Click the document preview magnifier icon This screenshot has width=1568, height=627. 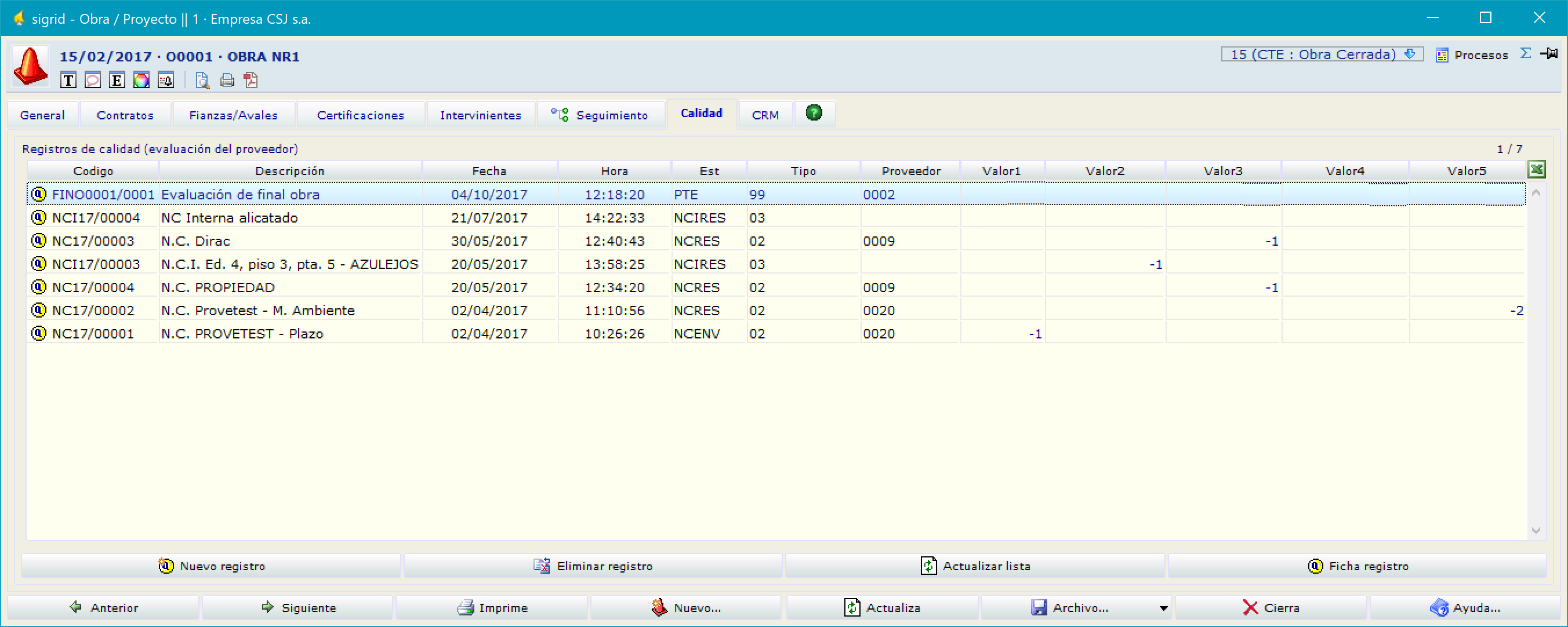202,81
